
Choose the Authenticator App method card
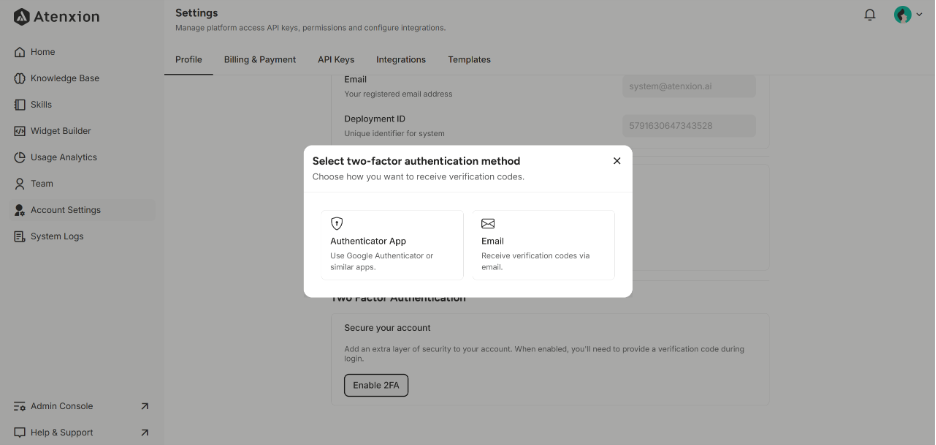tap(392, 245)
